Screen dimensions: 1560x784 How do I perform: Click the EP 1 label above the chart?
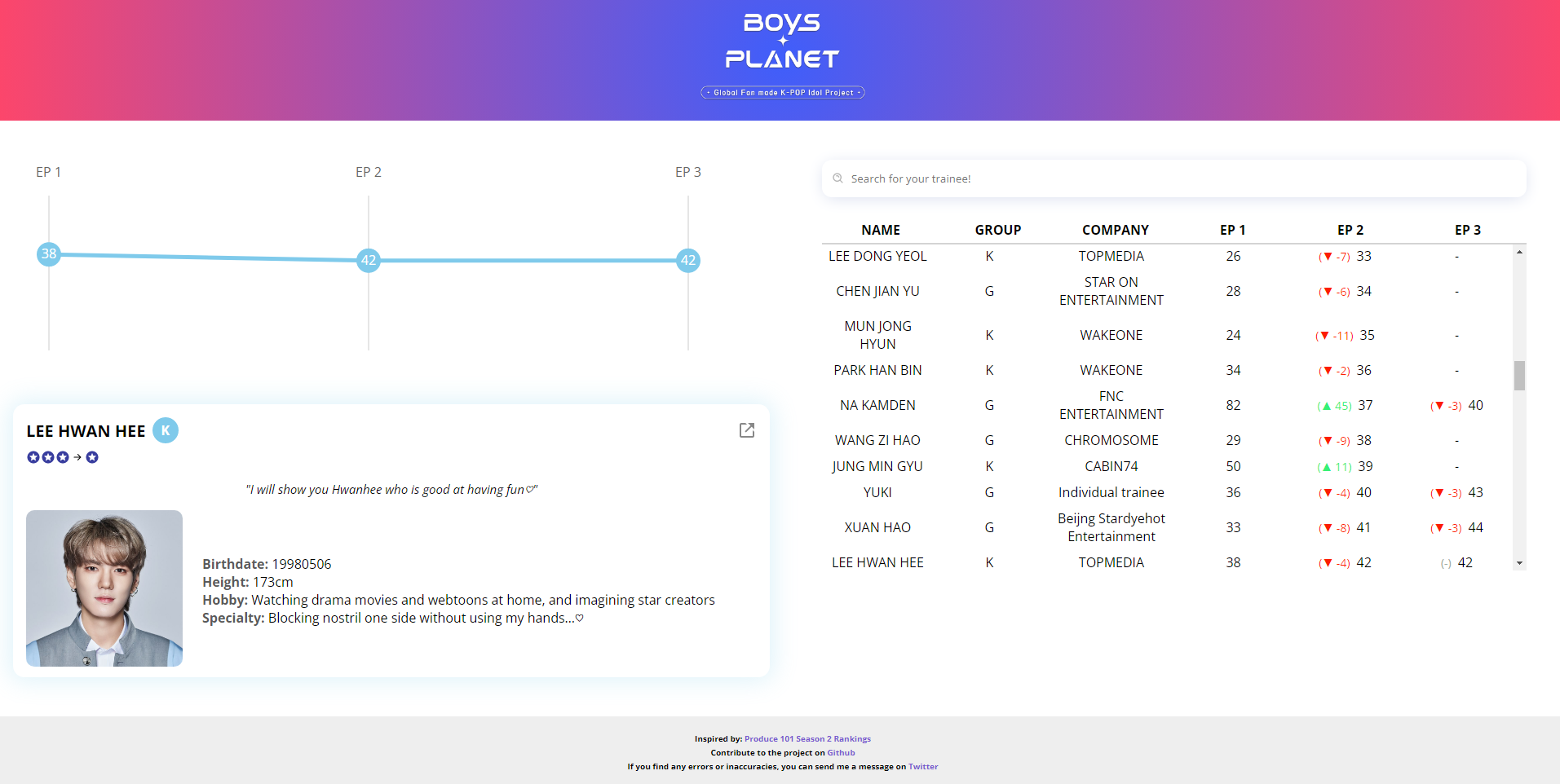pyautogui.click(x=47, y=172)
